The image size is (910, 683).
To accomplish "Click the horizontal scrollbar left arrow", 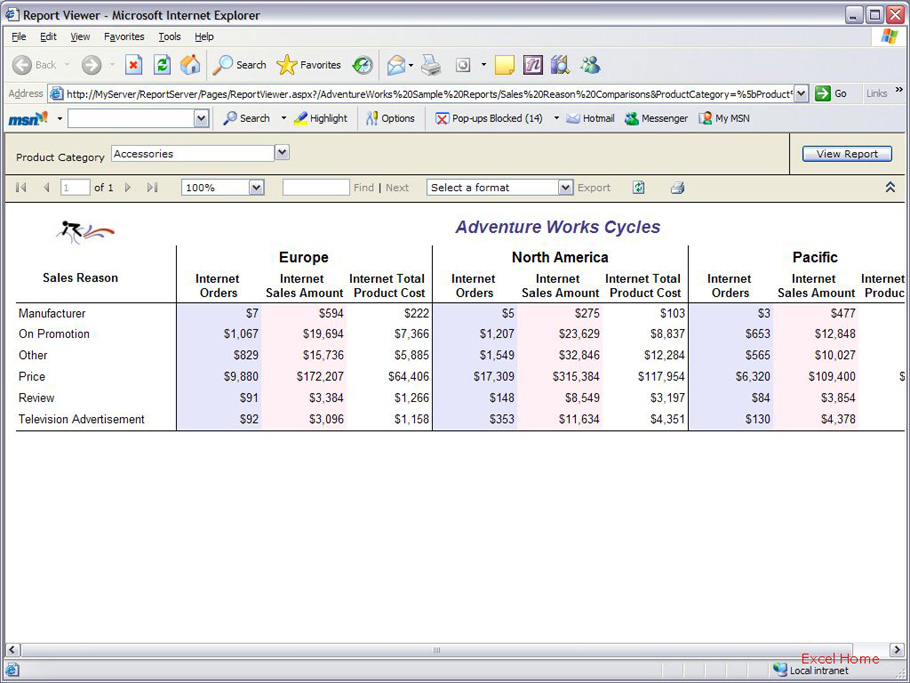I will click(x=12, y=649).
